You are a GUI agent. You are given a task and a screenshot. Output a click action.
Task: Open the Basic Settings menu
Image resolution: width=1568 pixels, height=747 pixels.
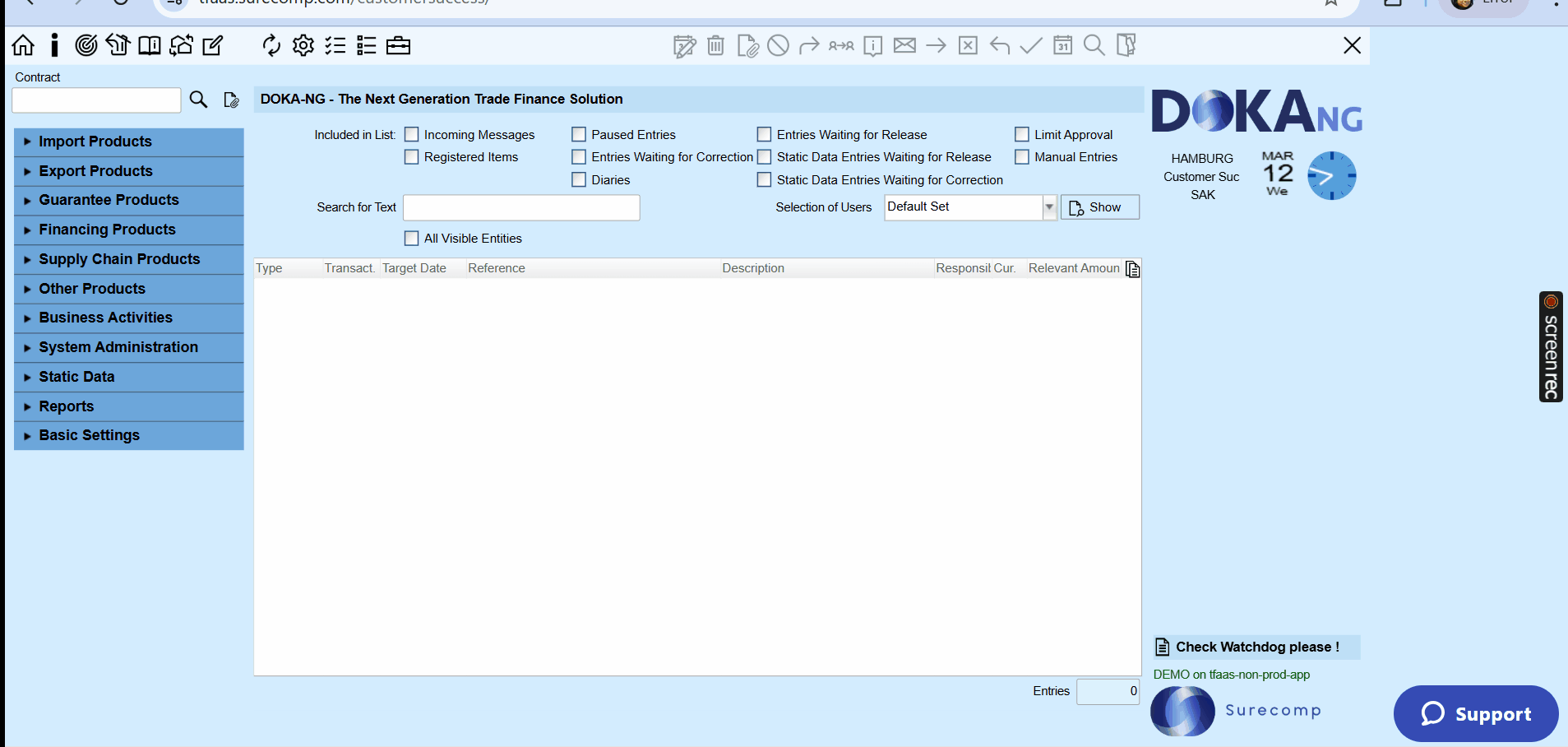coord(129,435)
